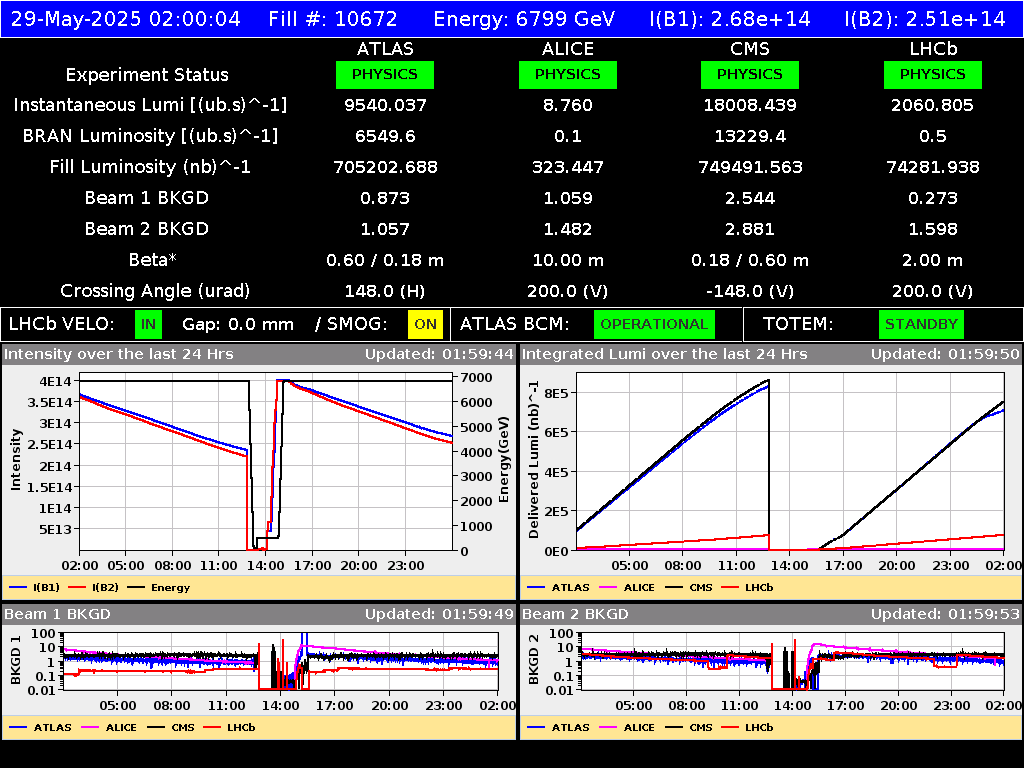The height and width of the screenshot is (768, 1024).
Task: Click CMS in the Beam 2 BKGD legend
Action: pyautogui.click(x=701, y=728)
